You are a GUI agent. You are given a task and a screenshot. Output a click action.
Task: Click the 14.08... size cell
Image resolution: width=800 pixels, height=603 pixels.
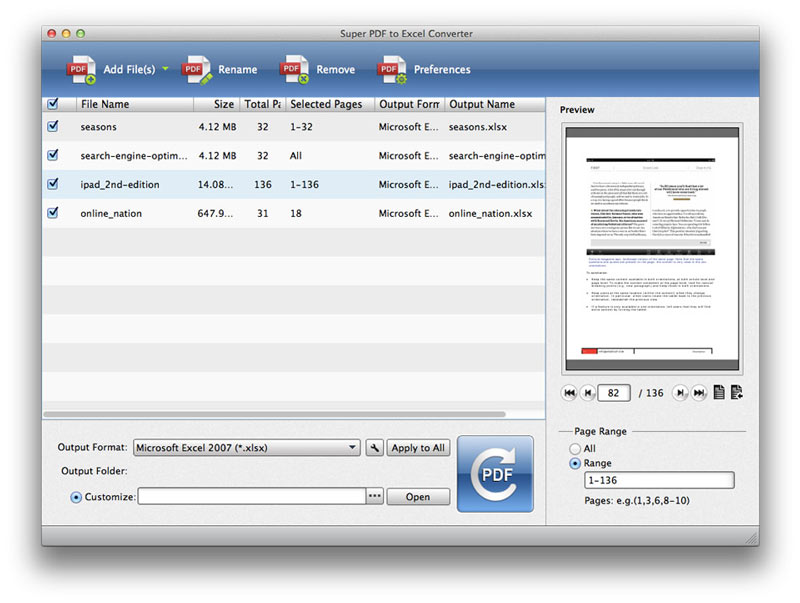coord(215,185)
